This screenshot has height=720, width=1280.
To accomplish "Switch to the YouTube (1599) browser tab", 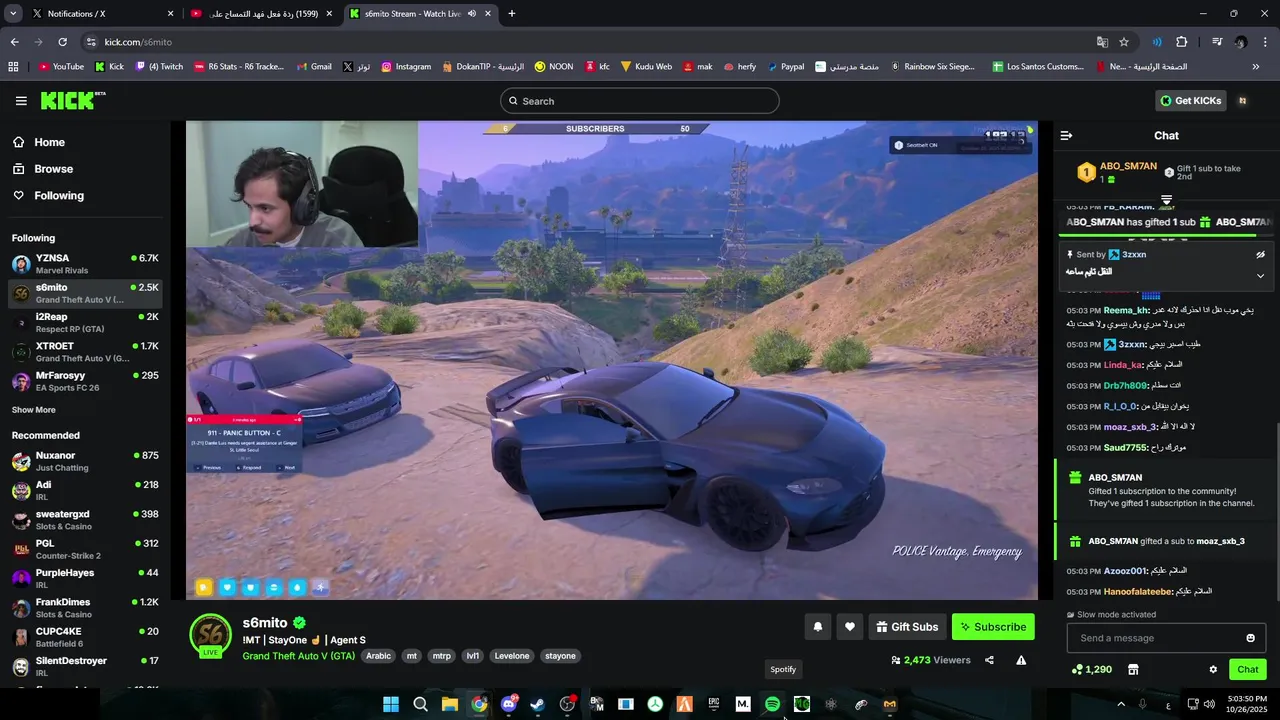I will (262, 14).
